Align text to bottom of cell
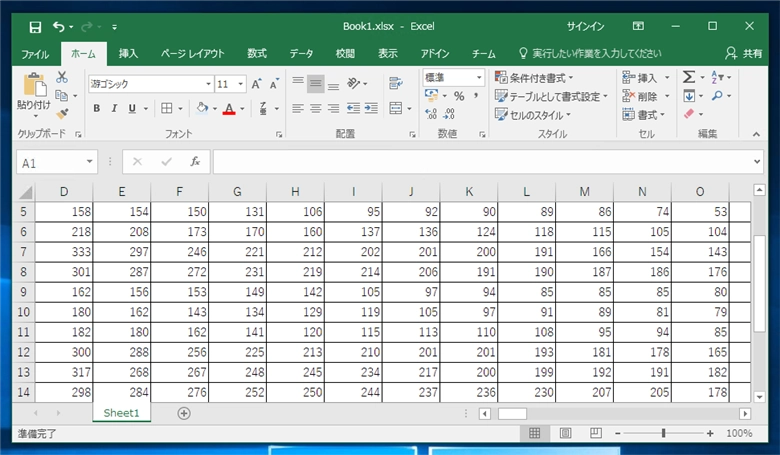780x455 pixels. [x=333, y=84]
